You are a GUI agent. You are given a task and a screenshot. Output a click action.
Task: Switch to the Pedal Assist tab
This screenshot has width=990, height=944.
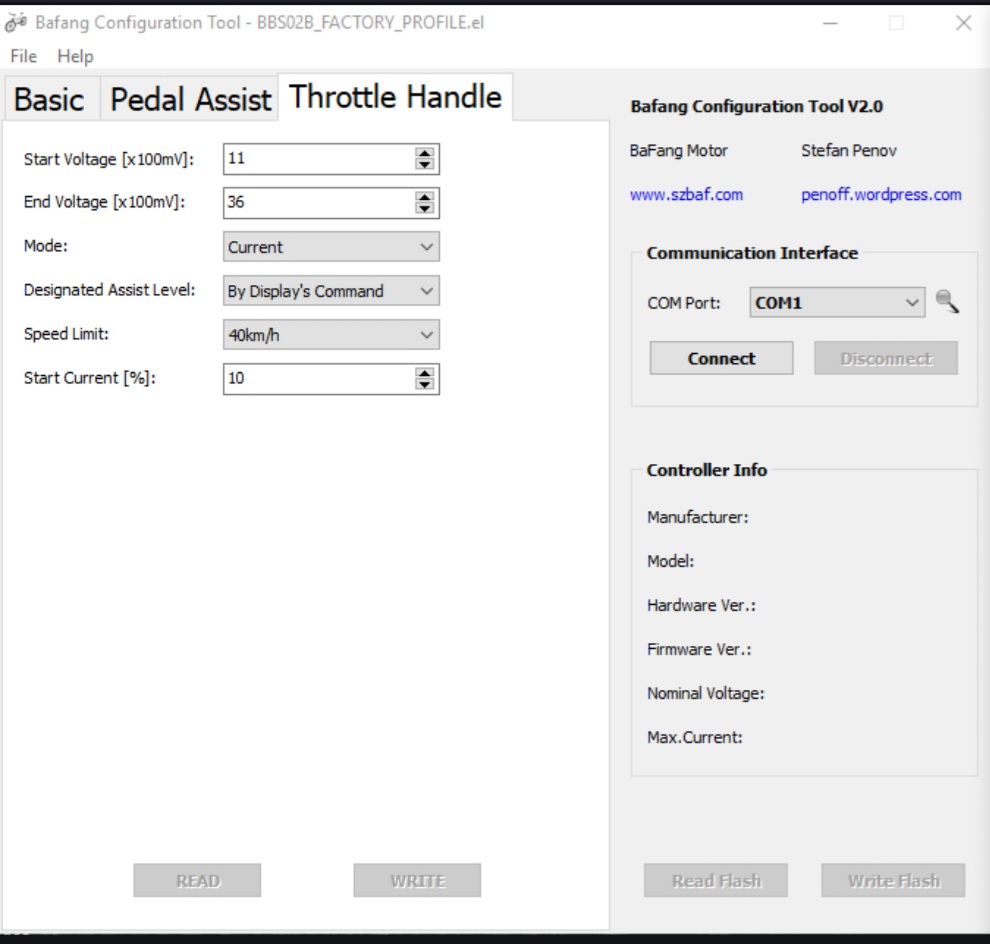(190, 99)
